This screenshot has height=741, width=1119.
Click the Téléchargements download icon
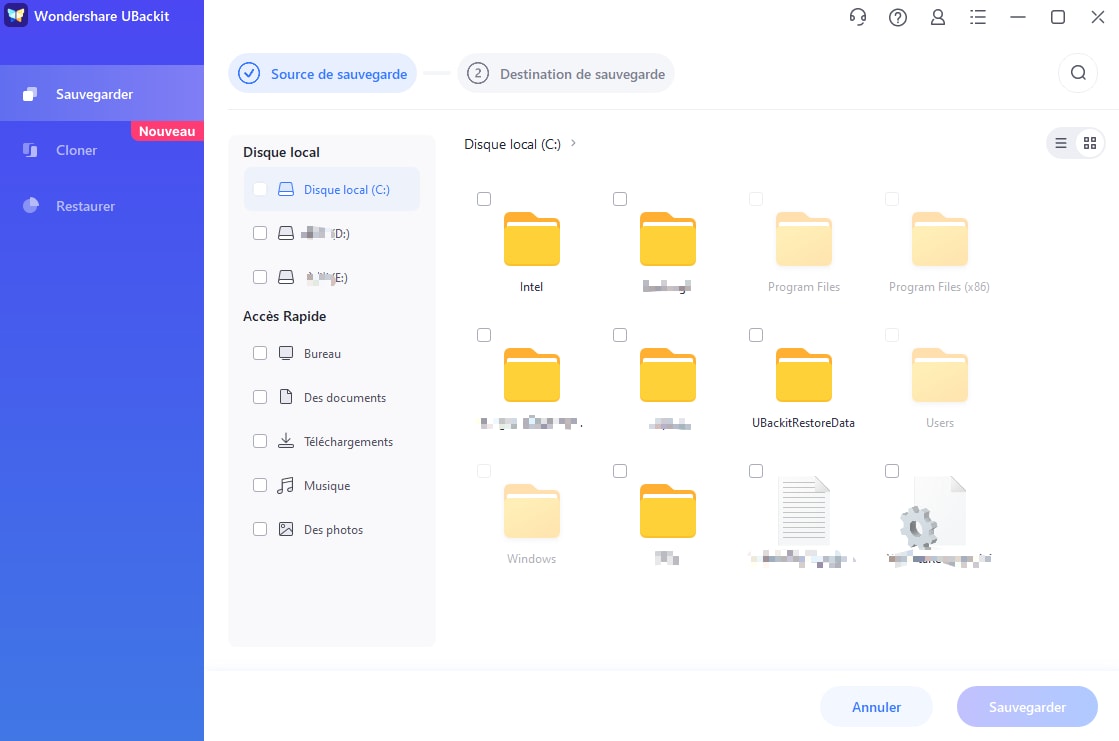coord(286,441)
